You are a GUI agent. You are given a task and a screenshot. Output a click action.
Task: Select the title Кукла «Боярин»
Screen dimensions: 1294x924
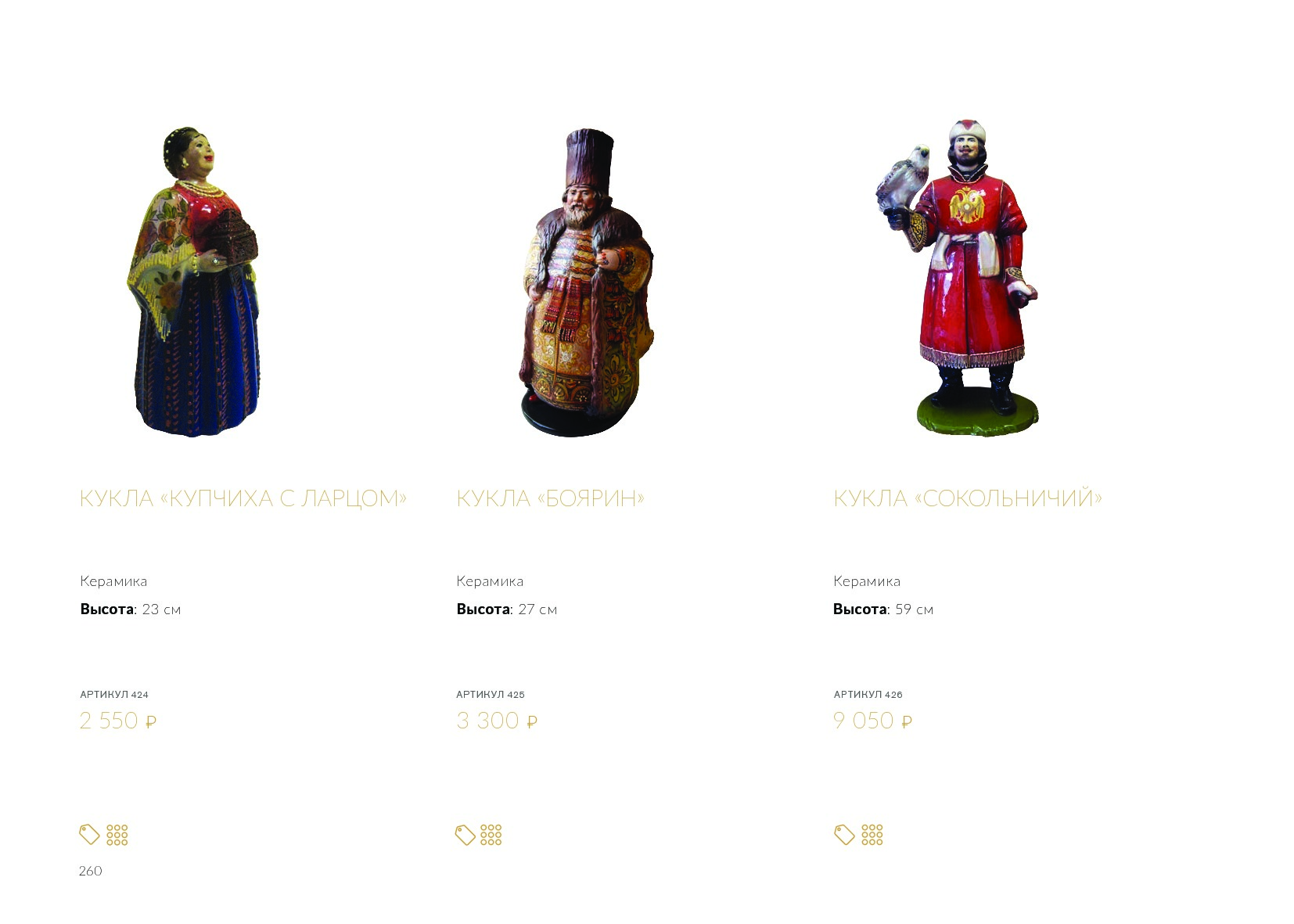pos(550,498)
